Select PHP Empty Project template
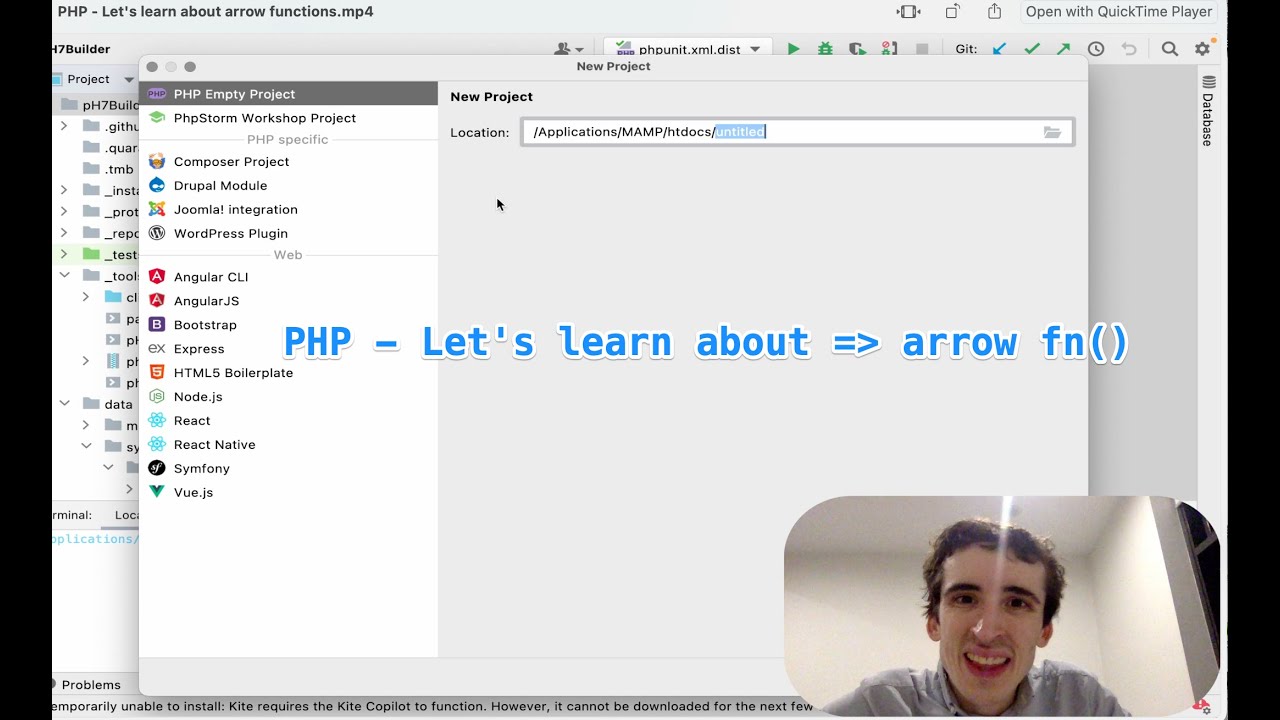Screen dimensions: 1280x720 [288, 94]
